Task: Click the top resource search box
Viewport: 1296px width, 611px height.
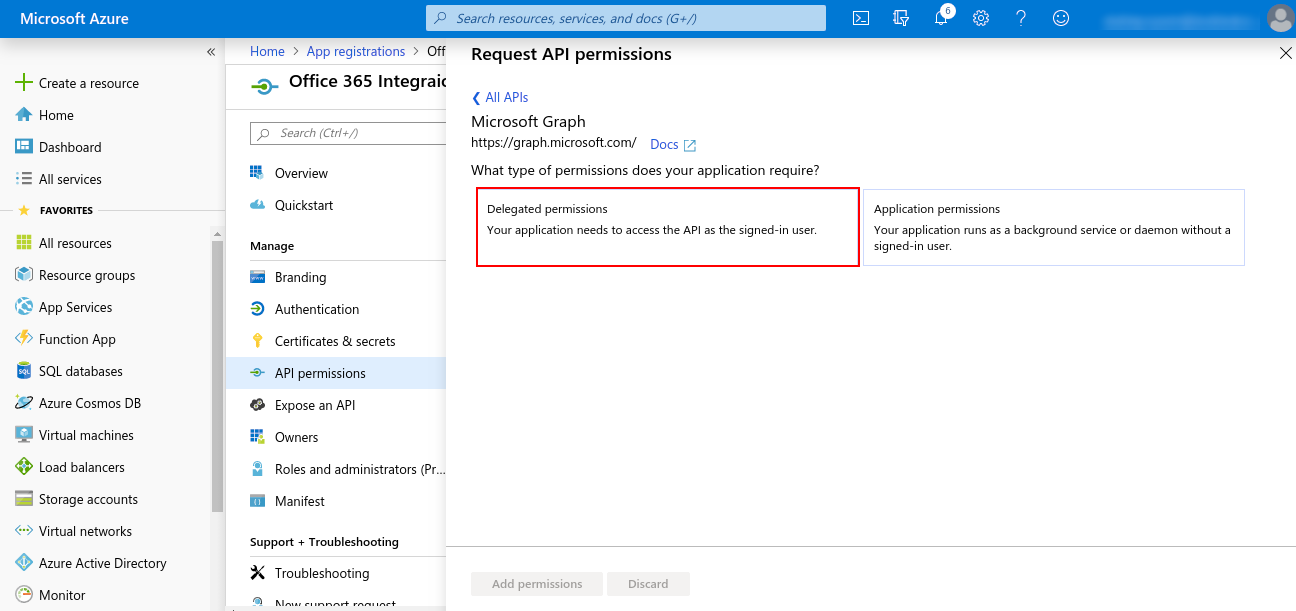Action: click(x=626, y=18)
